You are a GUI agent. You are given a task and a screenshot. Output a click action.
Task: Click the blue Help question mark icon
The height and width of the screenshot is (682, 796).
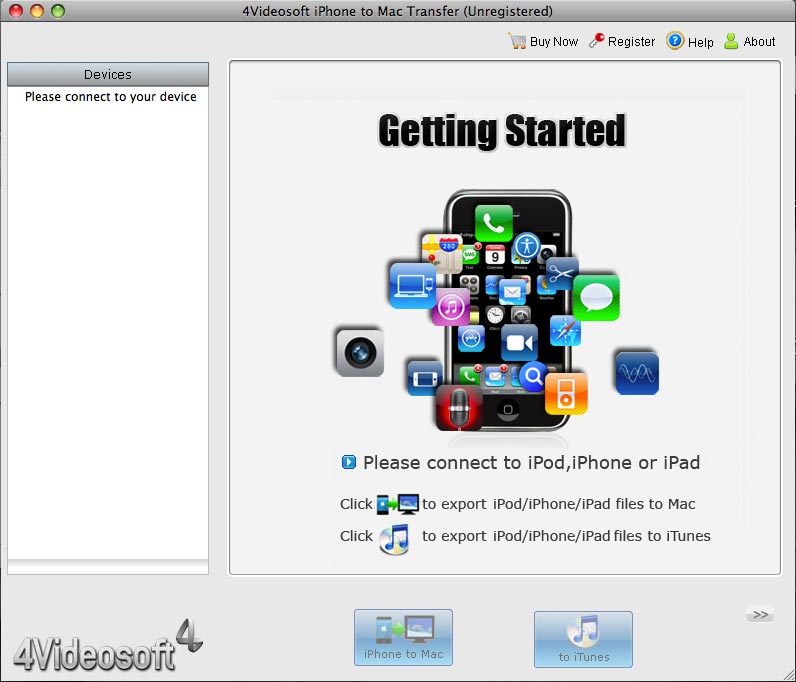point(675,41)
